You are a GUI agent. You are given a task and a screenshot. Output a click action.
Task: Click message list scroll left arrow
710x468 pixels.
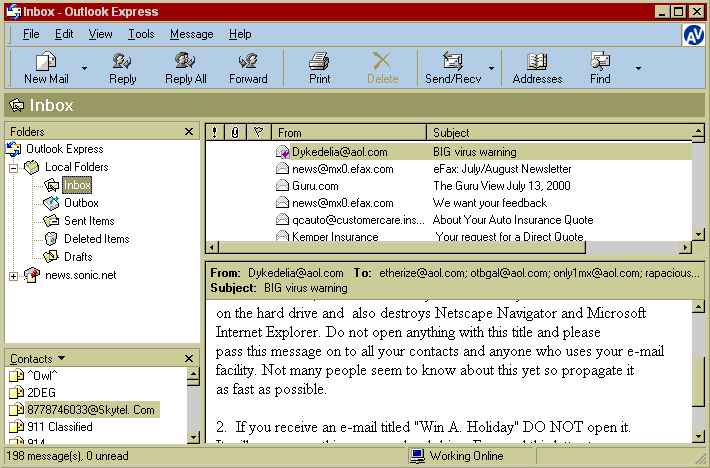coord(212,247)
